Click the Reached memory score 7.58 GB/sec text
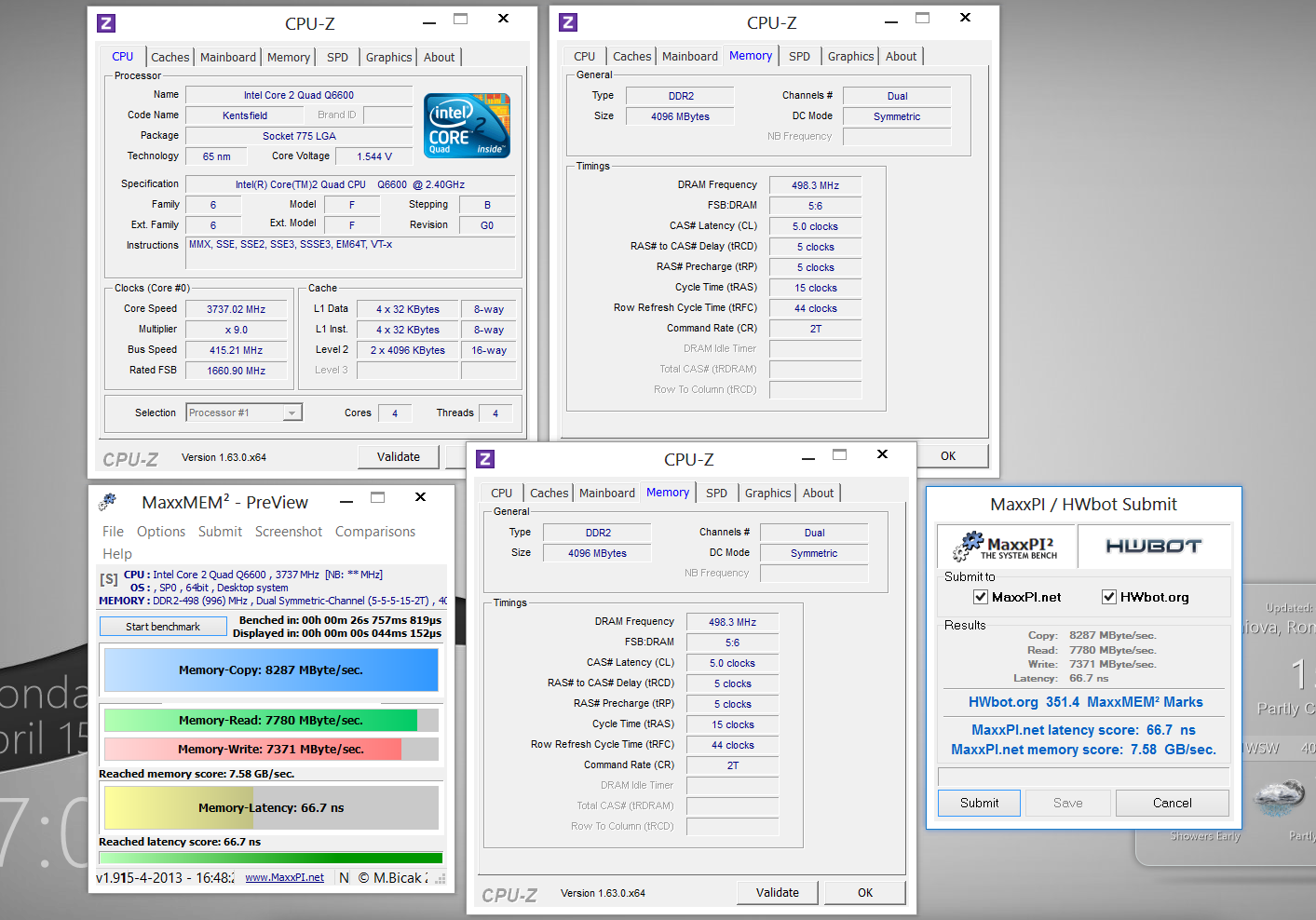 (x=197, y=774)
